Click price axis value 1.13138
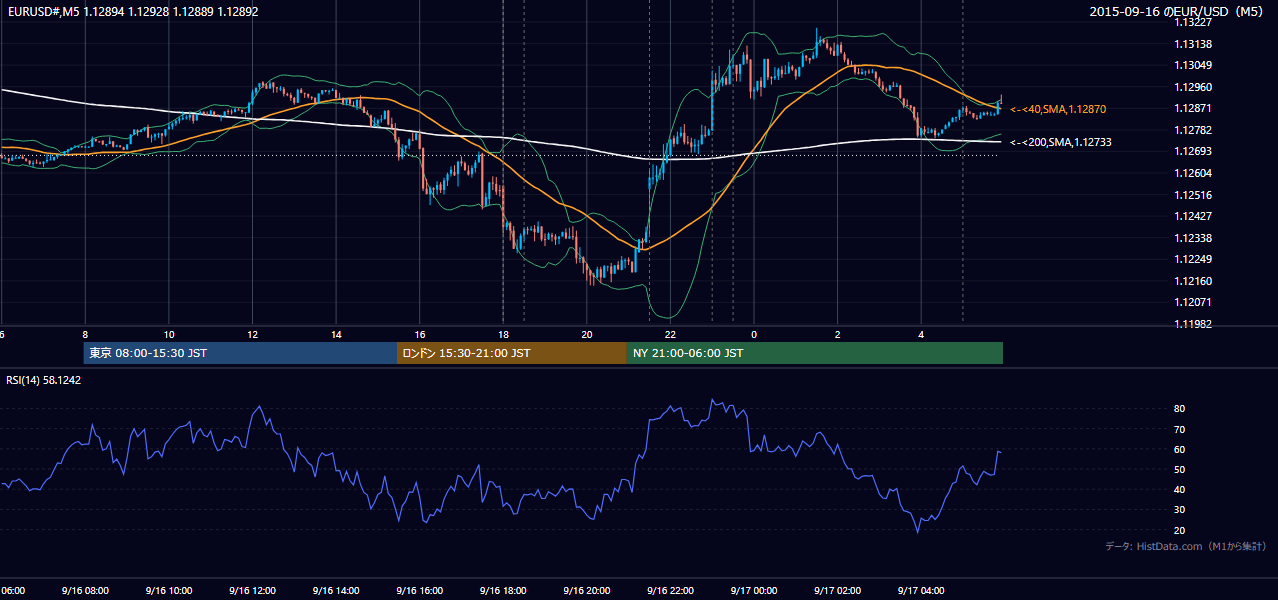Viewport: 1278px width, 600px height. [1193, 44]
